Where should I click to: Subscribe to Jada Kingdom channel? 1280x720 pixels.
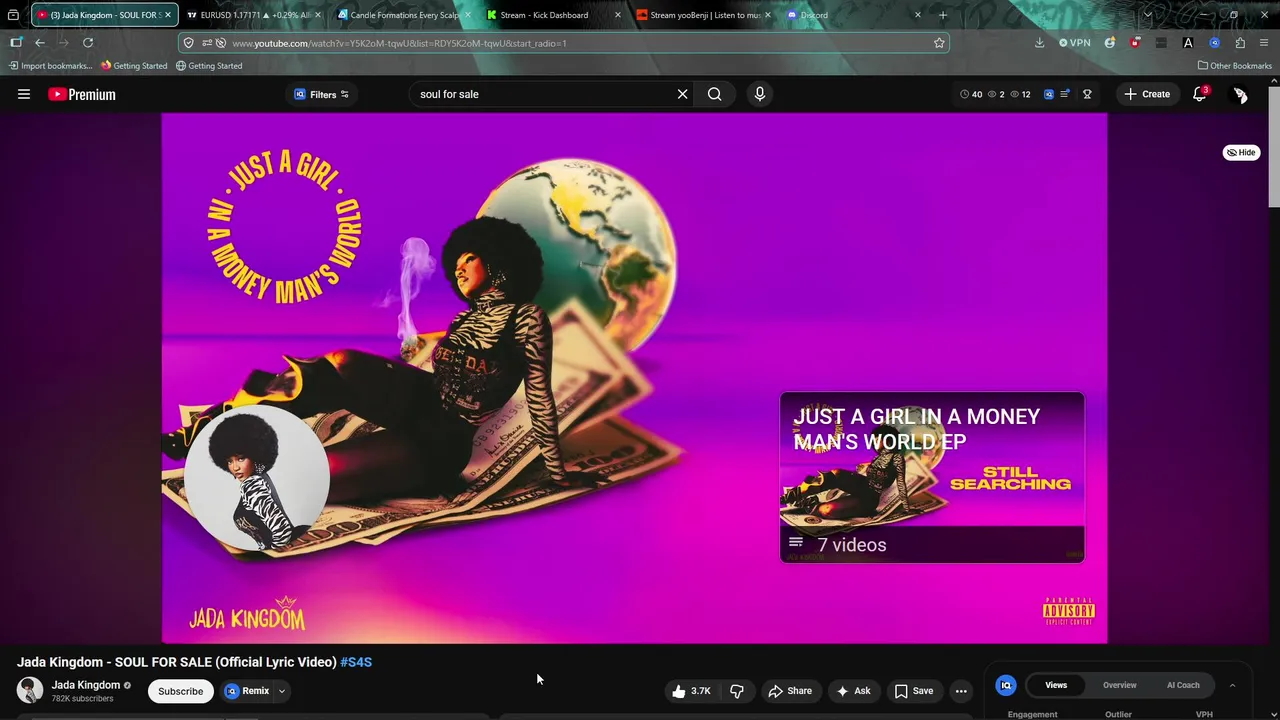(x=180, y=691)
